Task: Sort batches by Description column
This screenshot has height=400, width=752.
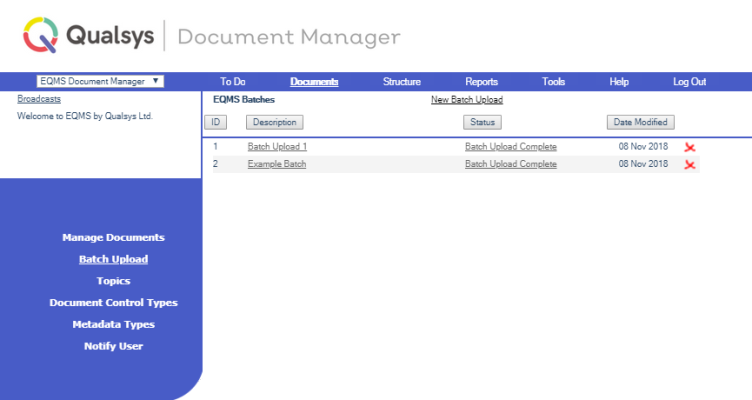Action: (274, 122)
